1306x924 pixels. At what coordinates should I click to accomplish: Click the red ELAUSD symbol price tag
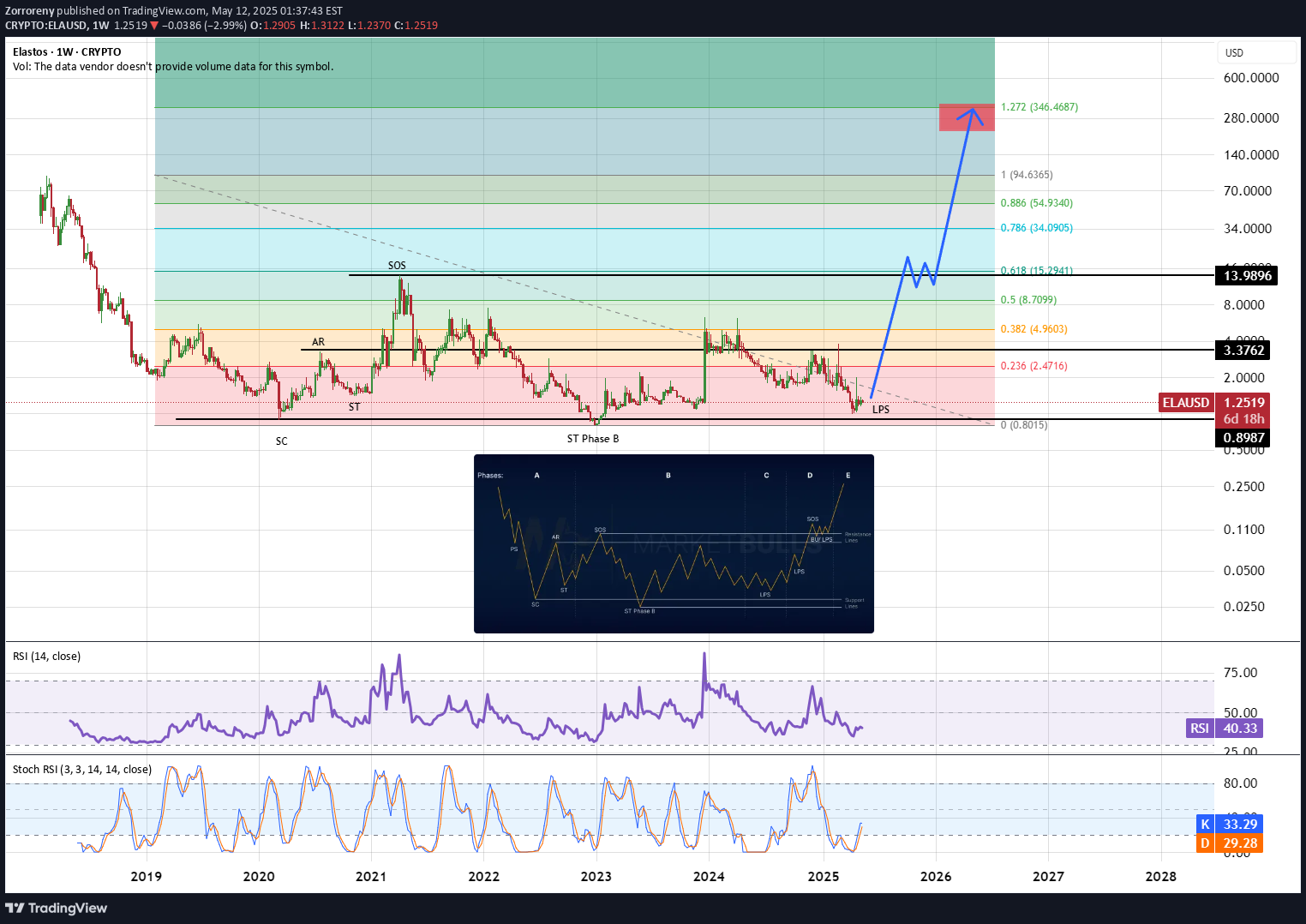tap(1186, 402)
